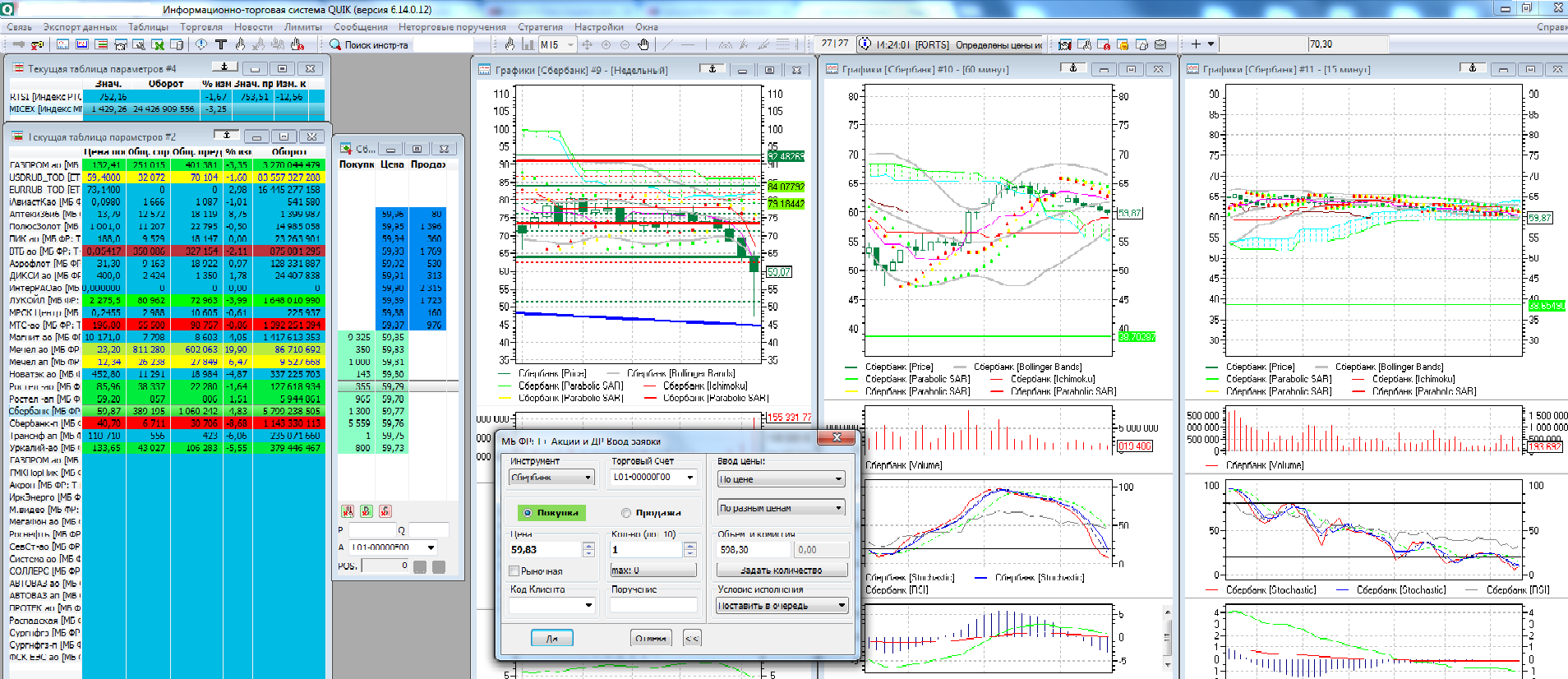Toggle the Рыночная checkbox

tap(514, 570)
